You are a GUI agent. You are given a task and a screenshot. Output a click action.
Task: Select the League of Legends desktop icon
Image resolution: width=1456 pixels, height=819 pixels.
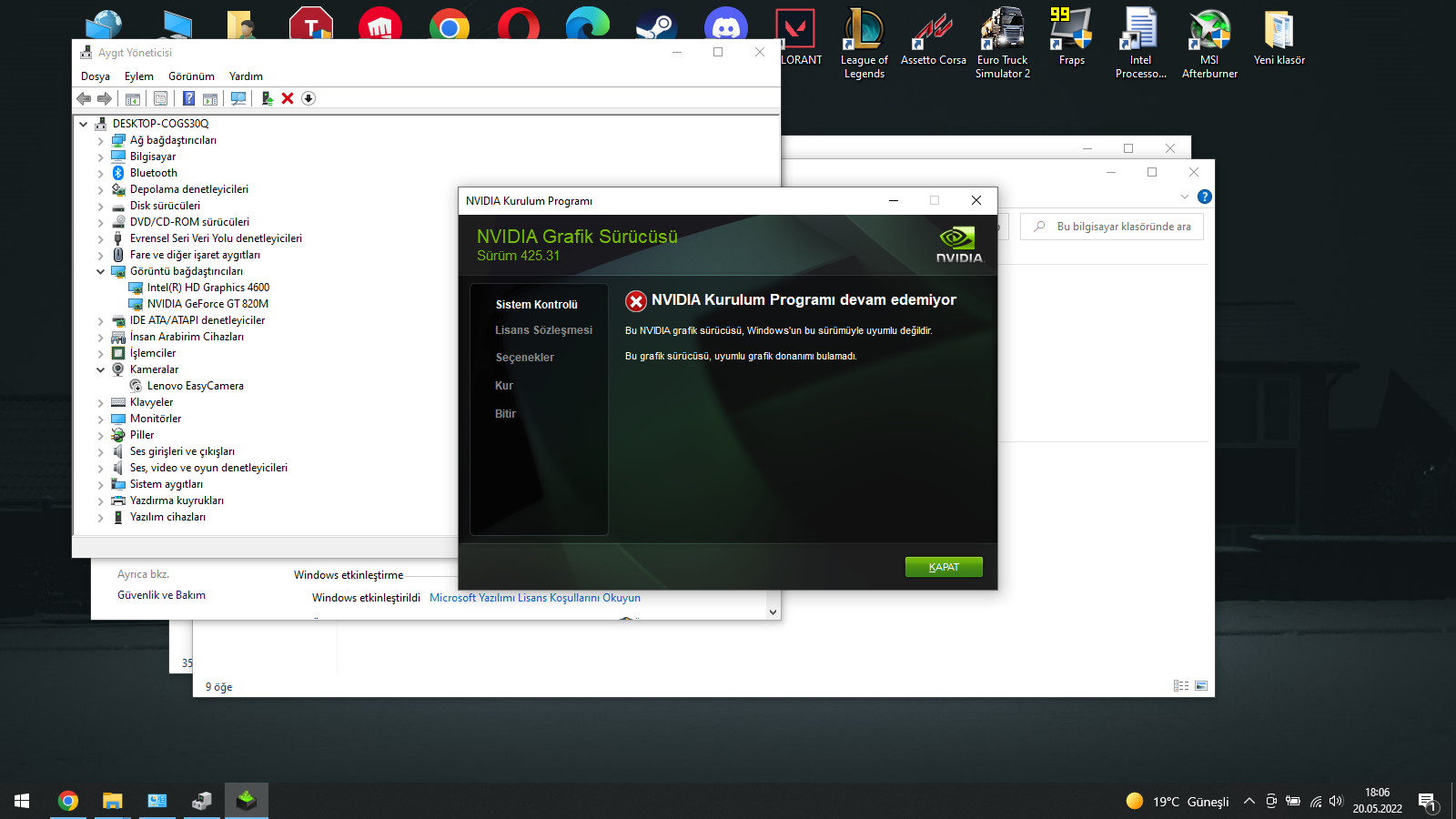(x=864, y=43)
